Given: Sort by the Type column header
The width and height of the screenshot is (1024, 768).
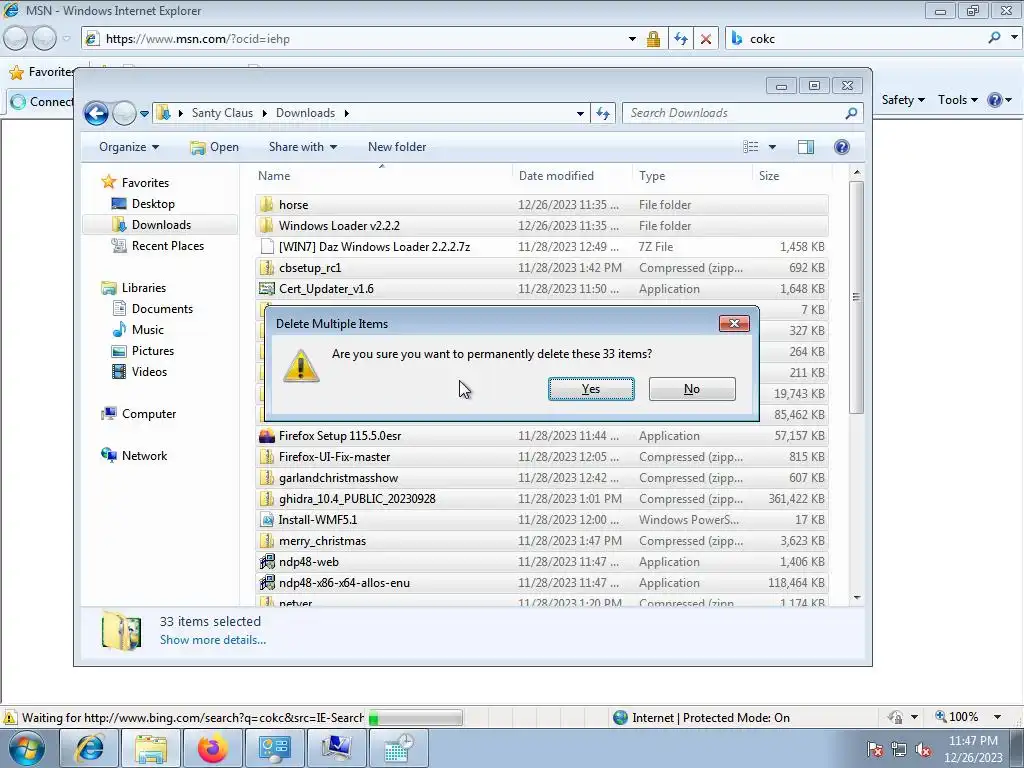Looking at the screenshot, I should click(692, 176).
